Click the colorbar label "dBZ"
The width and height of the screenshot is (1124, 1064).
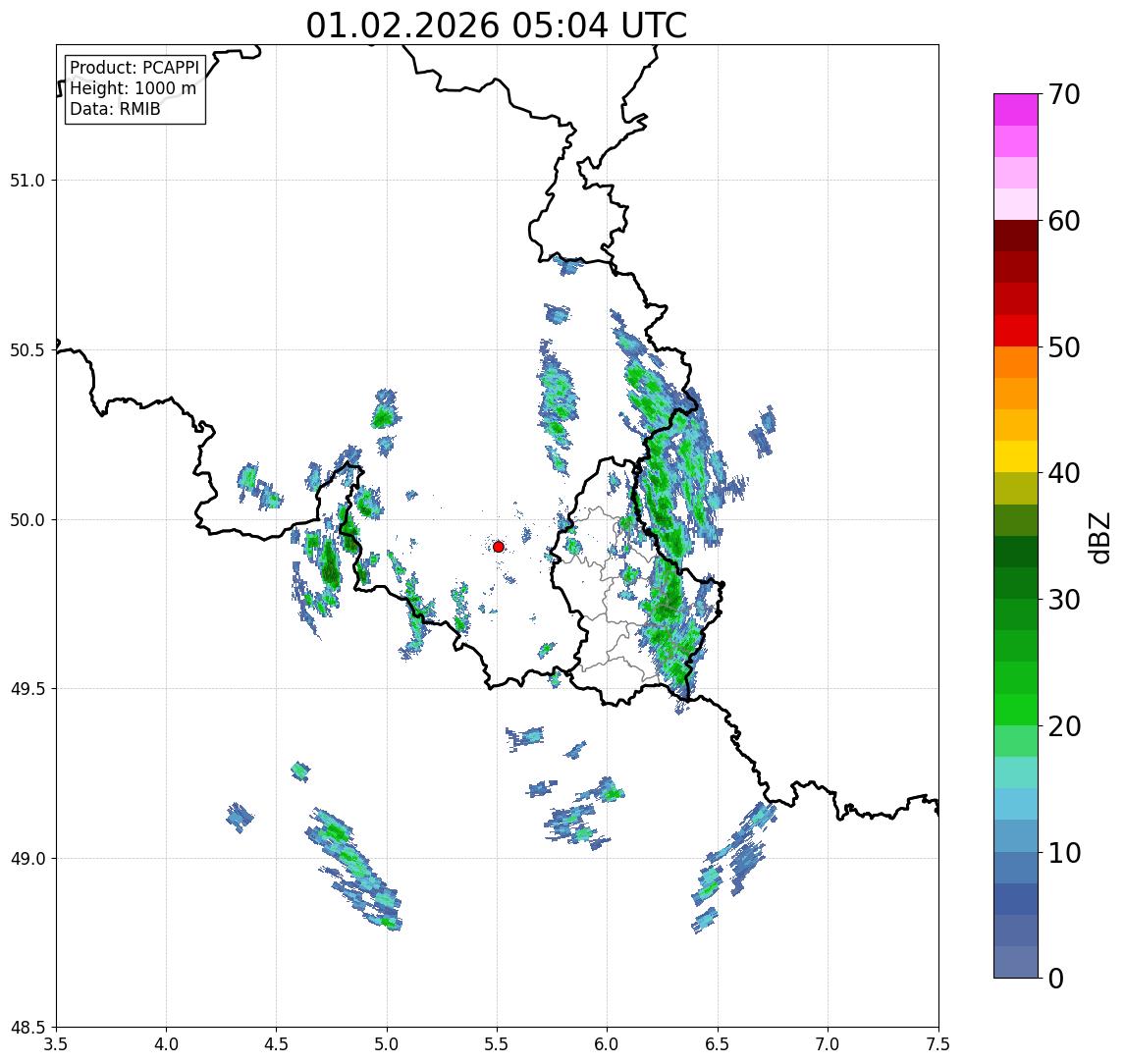tap(1098, 539)
